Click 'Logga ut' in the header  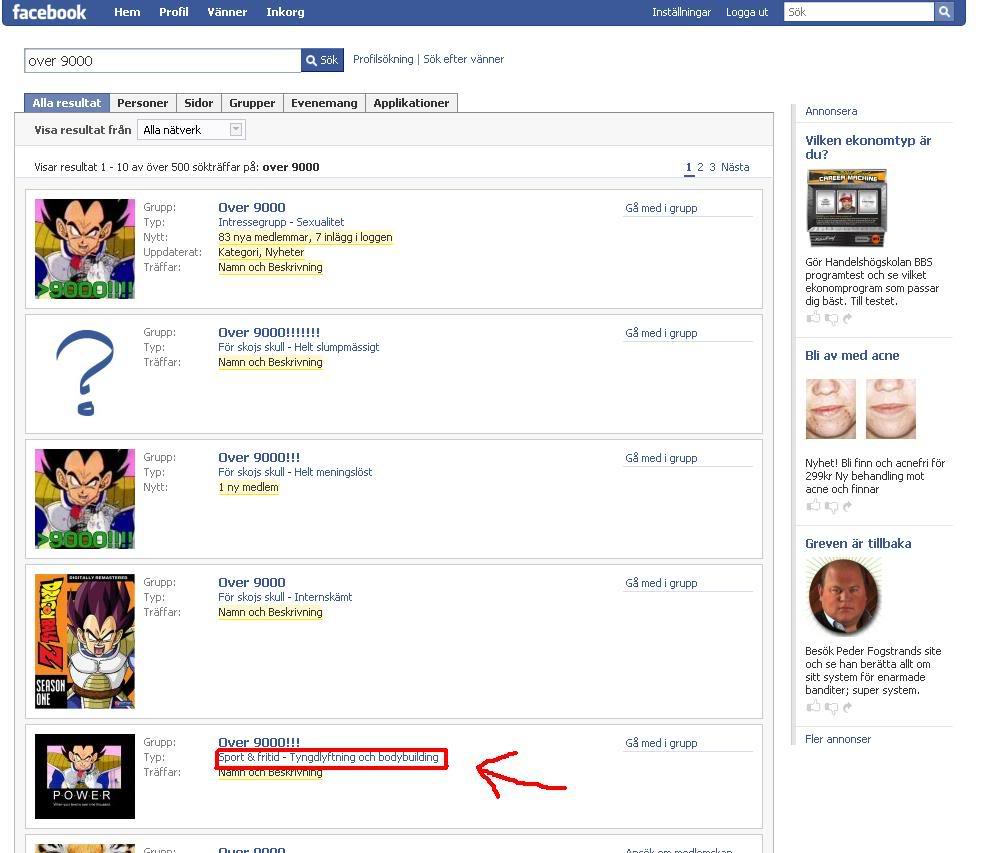747,12
